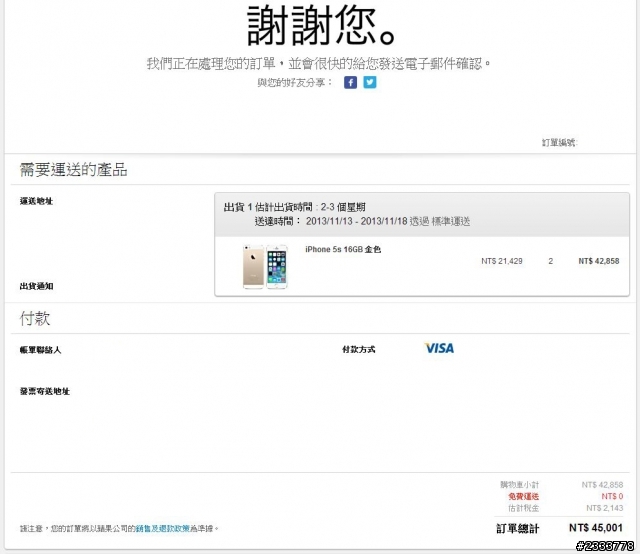This screenshot has width=640, height=554.
Task: Share the order on Twitter
Action: click(370, 82)
